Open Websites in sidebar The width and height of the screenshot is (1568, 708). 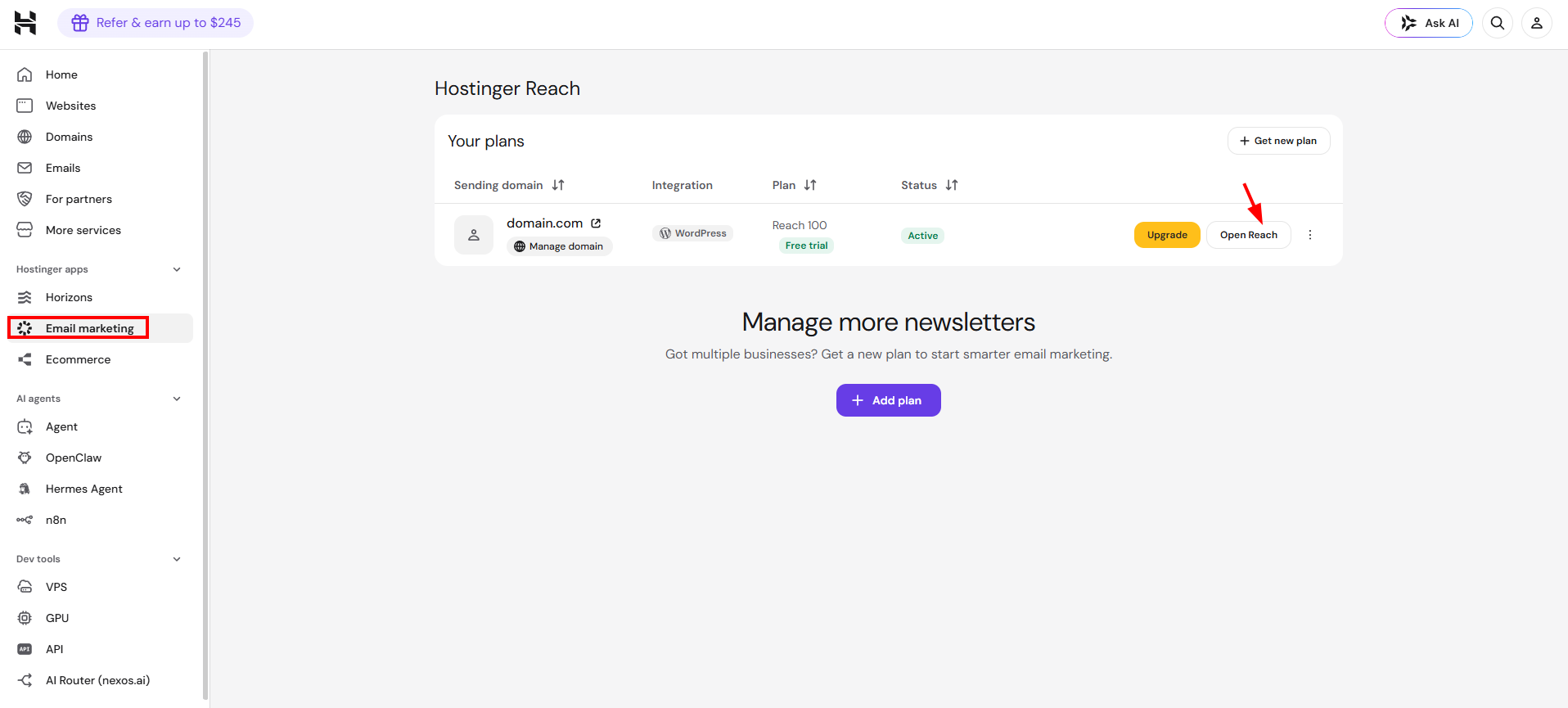pos(100,106)
